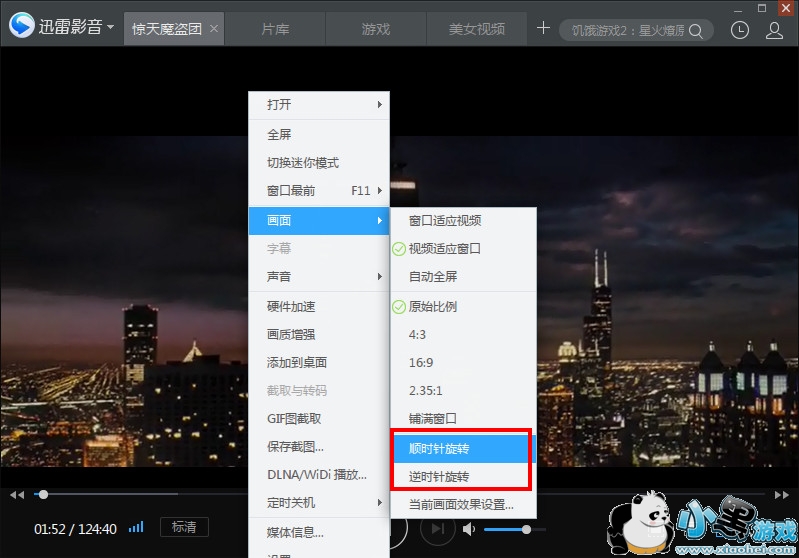The height and width of the screenshot is (558, 799).
Task: Add a new tab with plus icon
Action: click(x=543, y=28)
